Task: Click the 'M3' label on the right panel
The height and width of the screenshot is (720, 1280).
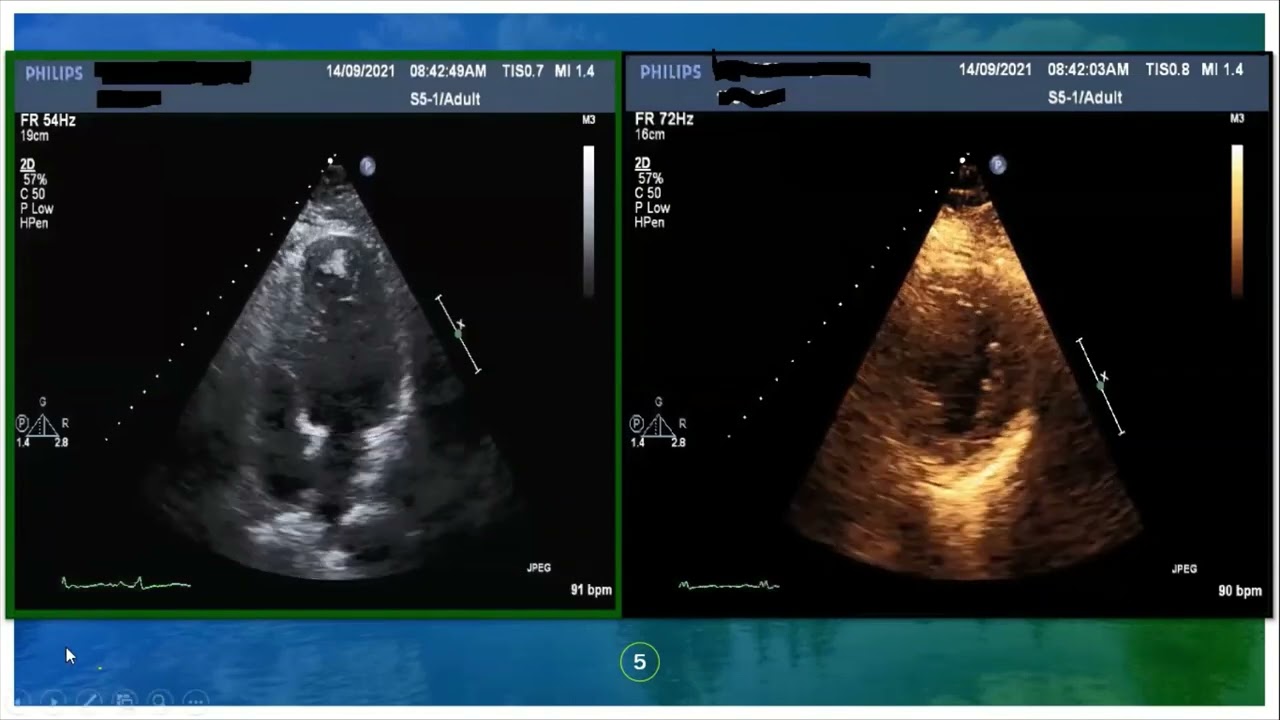Action: (1237, 118)
